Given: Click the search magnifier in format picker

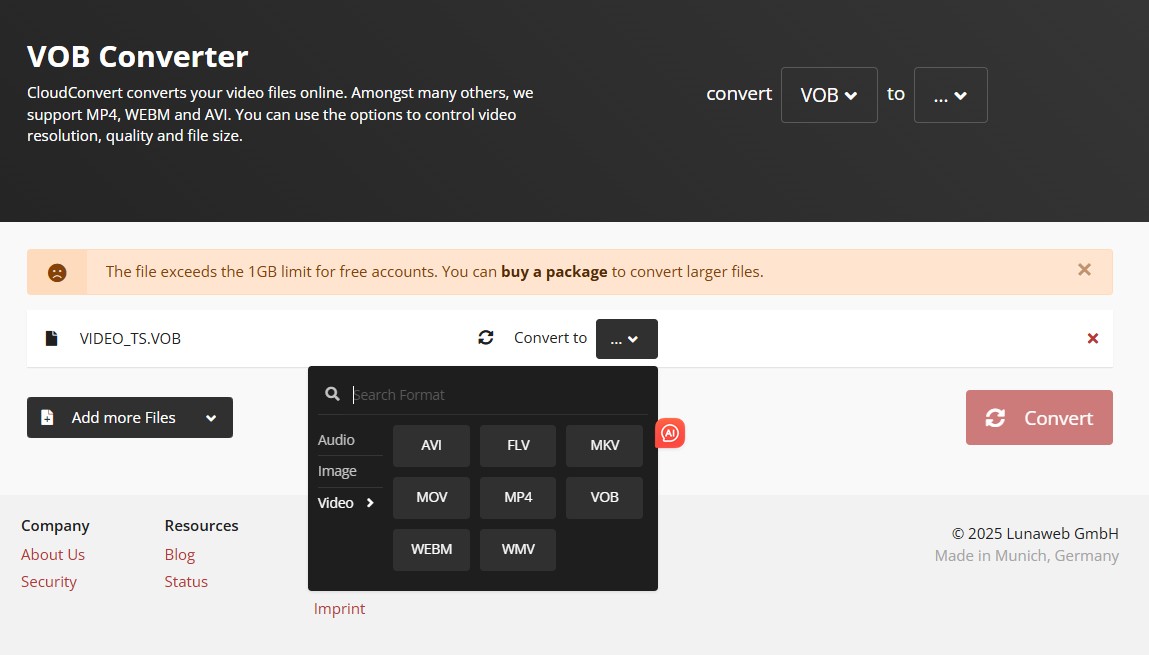Looking at the screenshot, I should point(332,394).
